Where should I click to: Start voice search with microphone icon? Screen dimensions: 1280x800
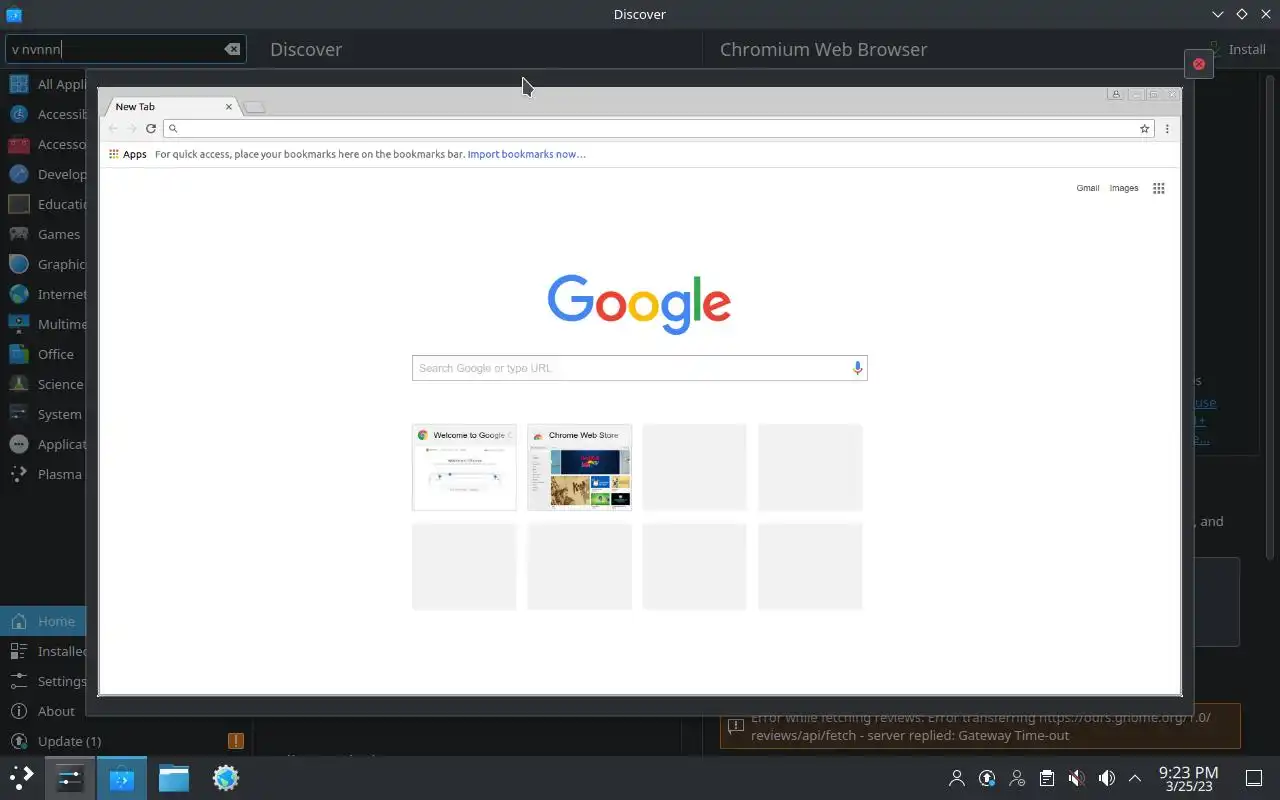[857, 368]
